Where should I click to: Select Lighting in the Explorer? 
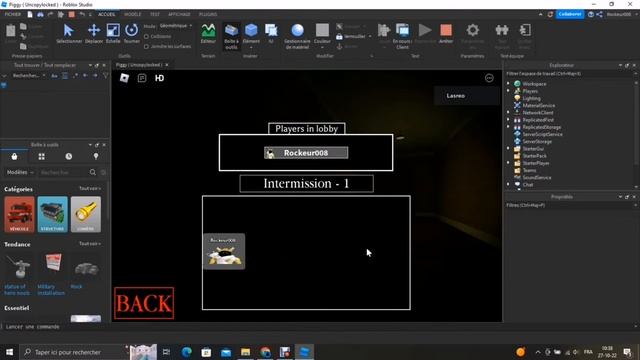531,98
